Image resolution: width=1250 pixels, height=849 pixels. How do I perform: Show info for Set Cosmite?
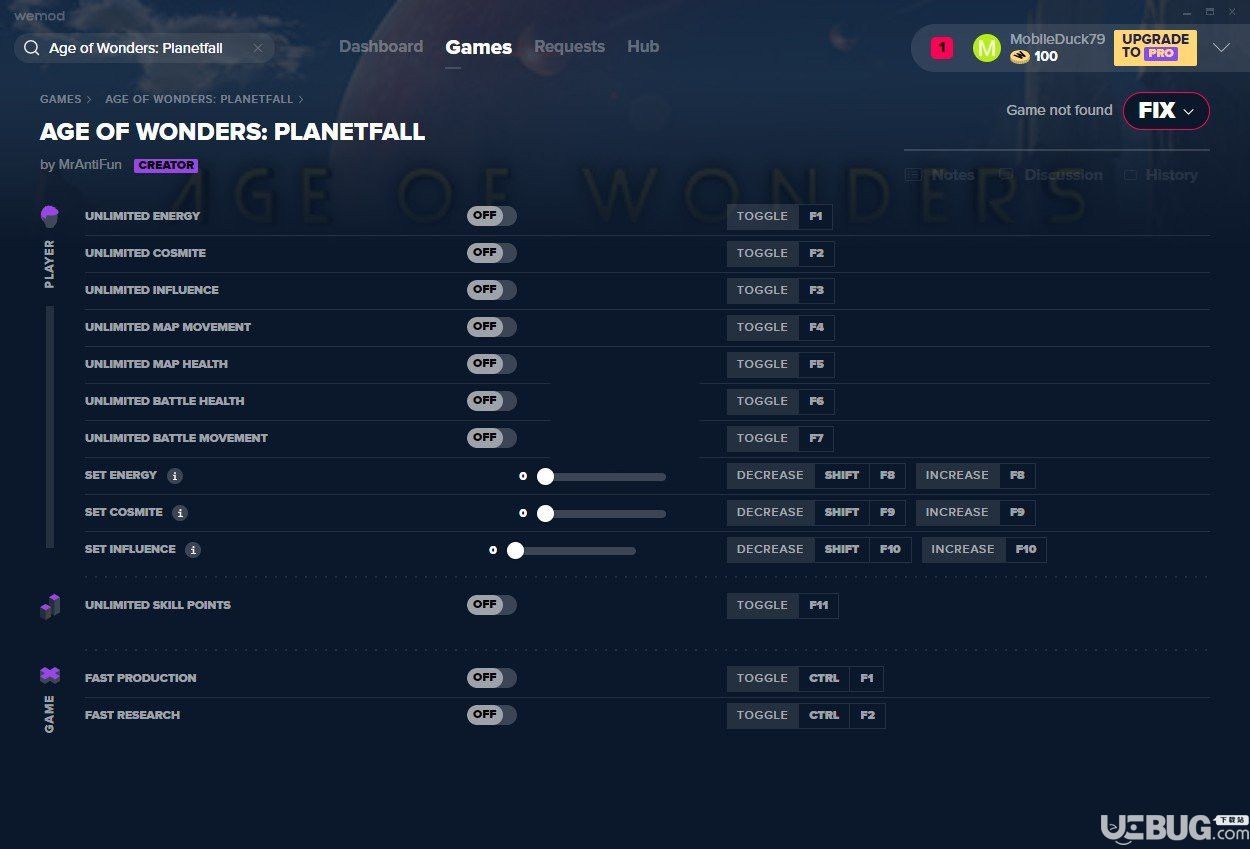click(180, 513)
